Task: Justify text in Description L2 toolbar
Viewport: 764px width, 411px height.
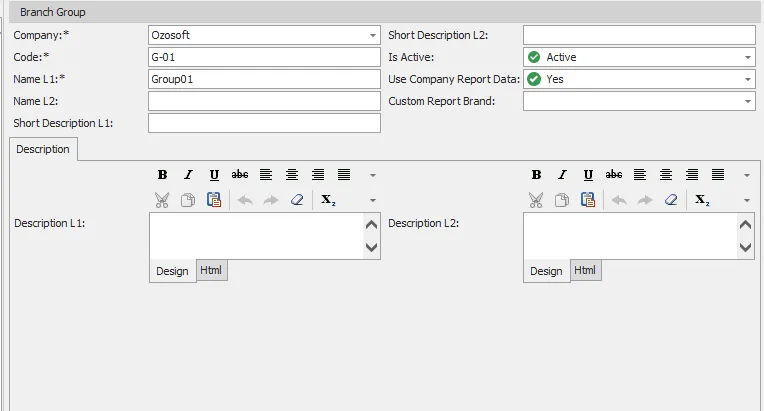Action: (718, 174)
